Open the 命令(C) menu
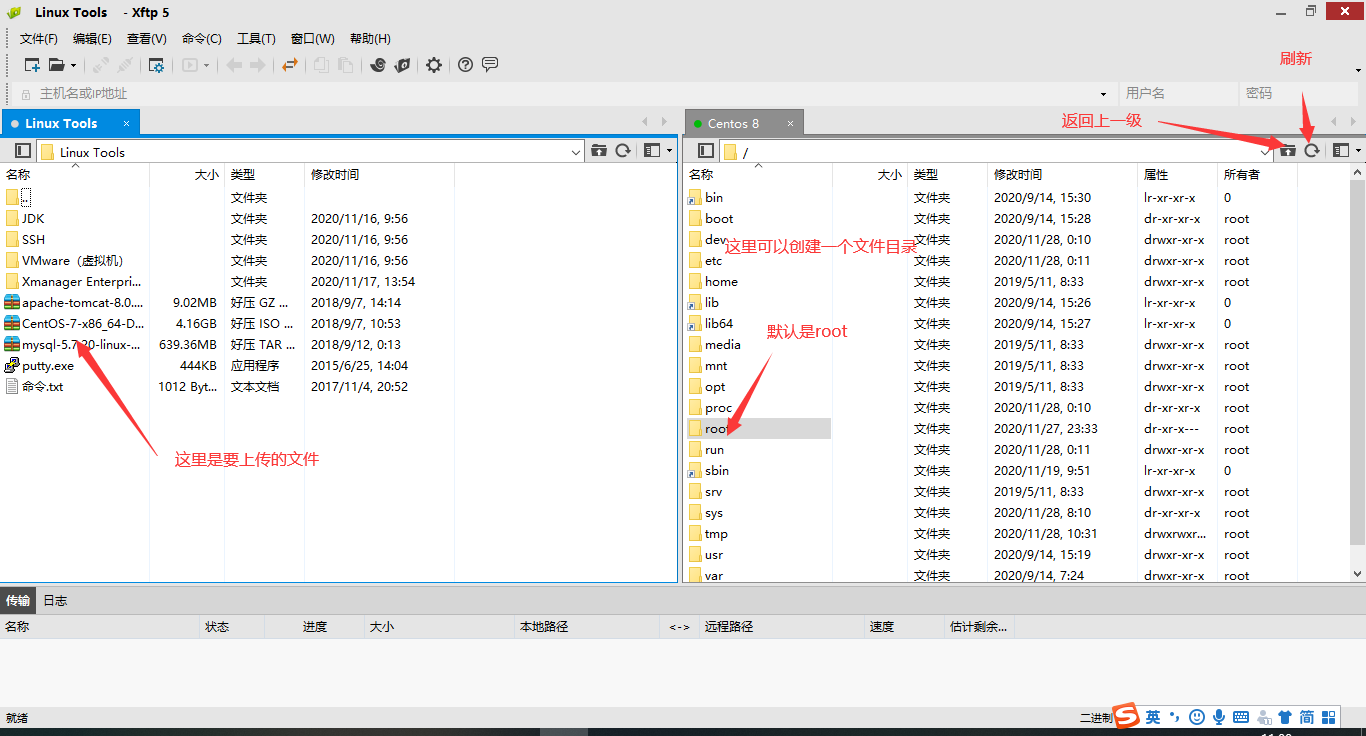The image size is (1366, 736). pos(202,39)
